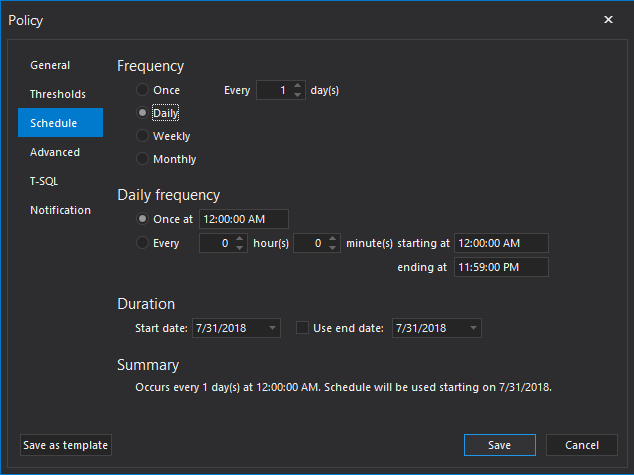Open the Start date dropdown calendar
Screen dimensions: 634x475
click(x=274, y=328)
